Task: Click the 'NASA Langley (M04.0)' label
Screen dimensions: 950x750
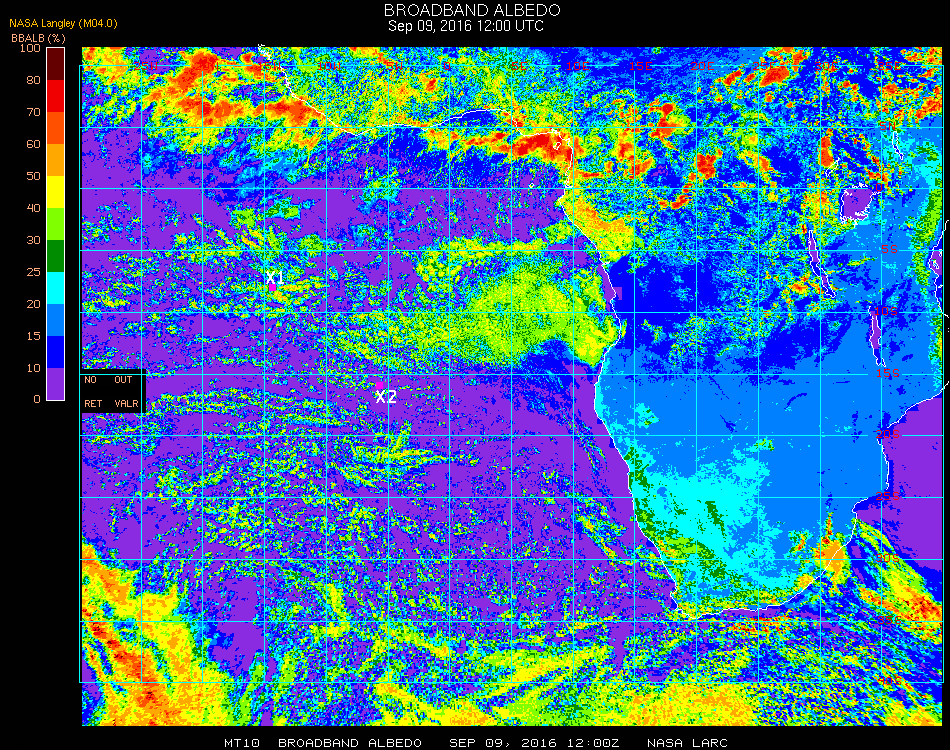Action: point(63,24)
